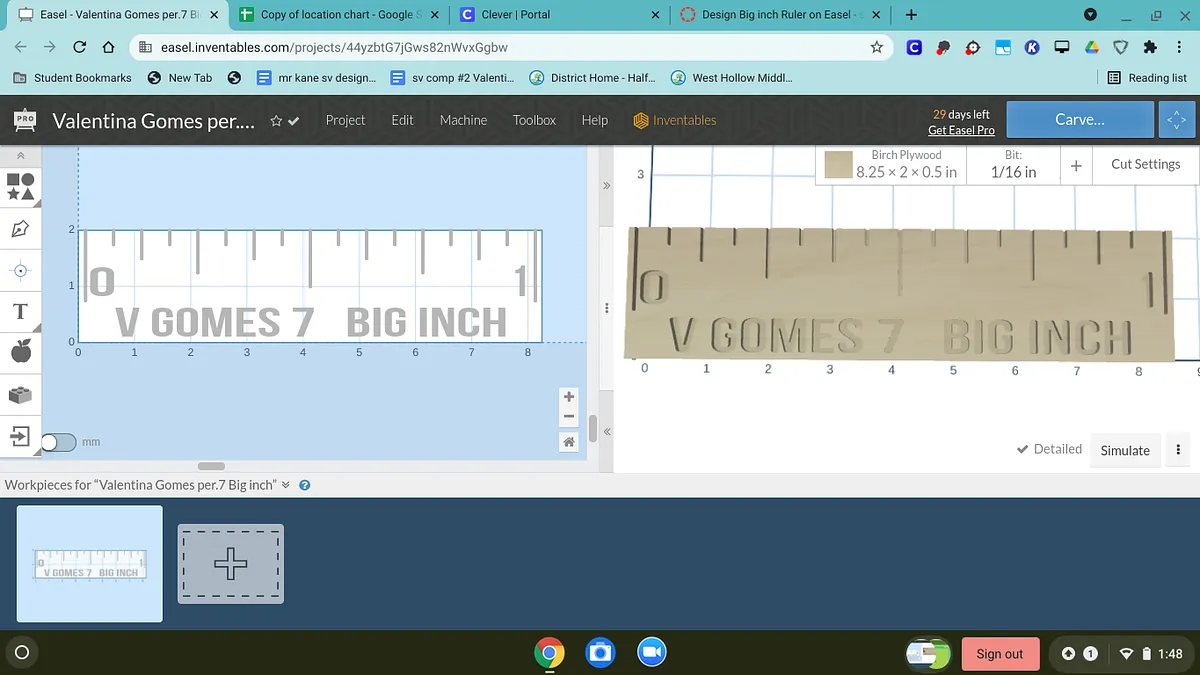Zoom in on the design canvas
Screen dimensions: 1200x675
[569, 397]
